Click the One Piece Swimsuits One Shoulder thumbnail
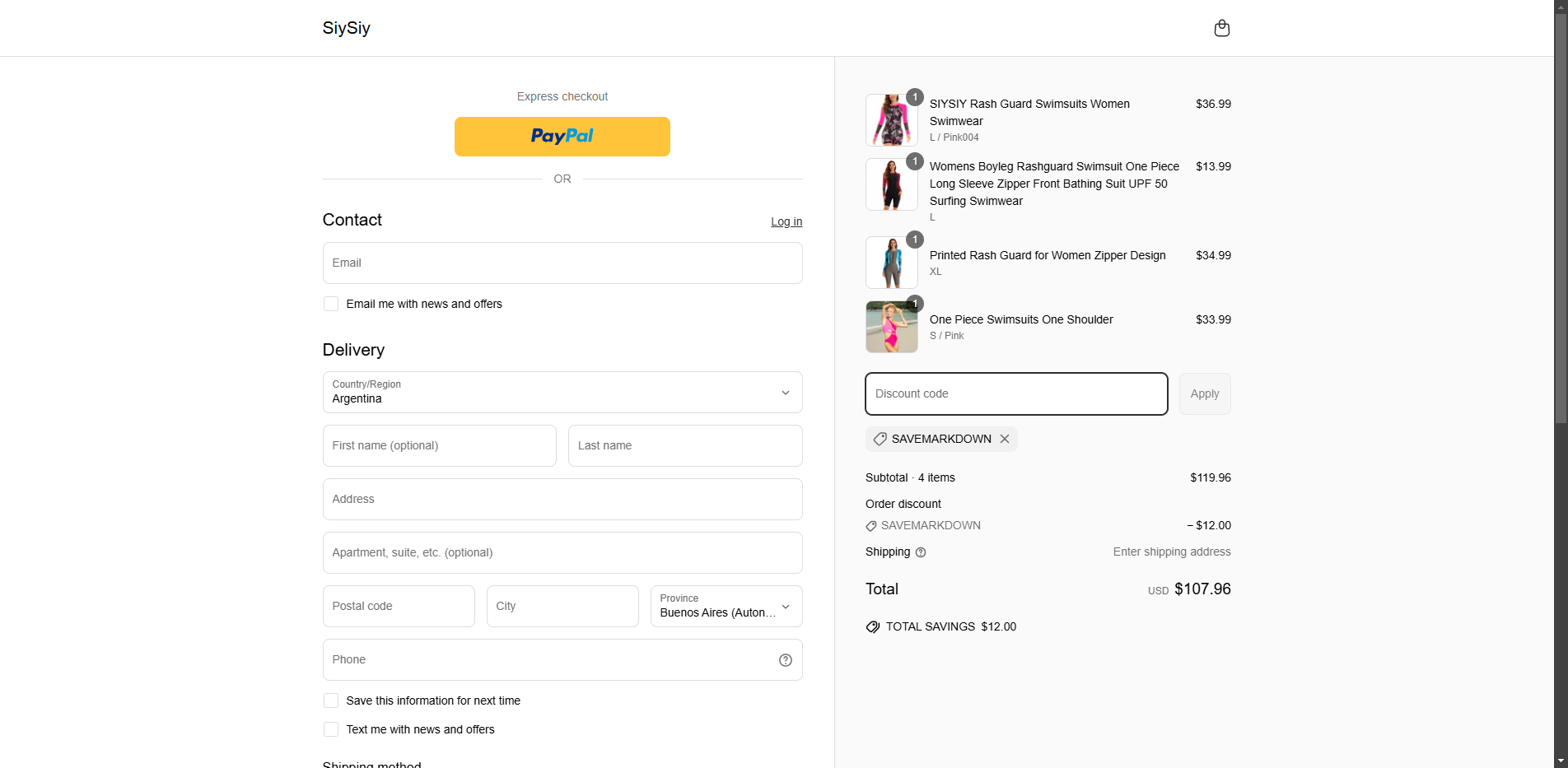This screenshot has width=1568, height=768. point(892,327)
